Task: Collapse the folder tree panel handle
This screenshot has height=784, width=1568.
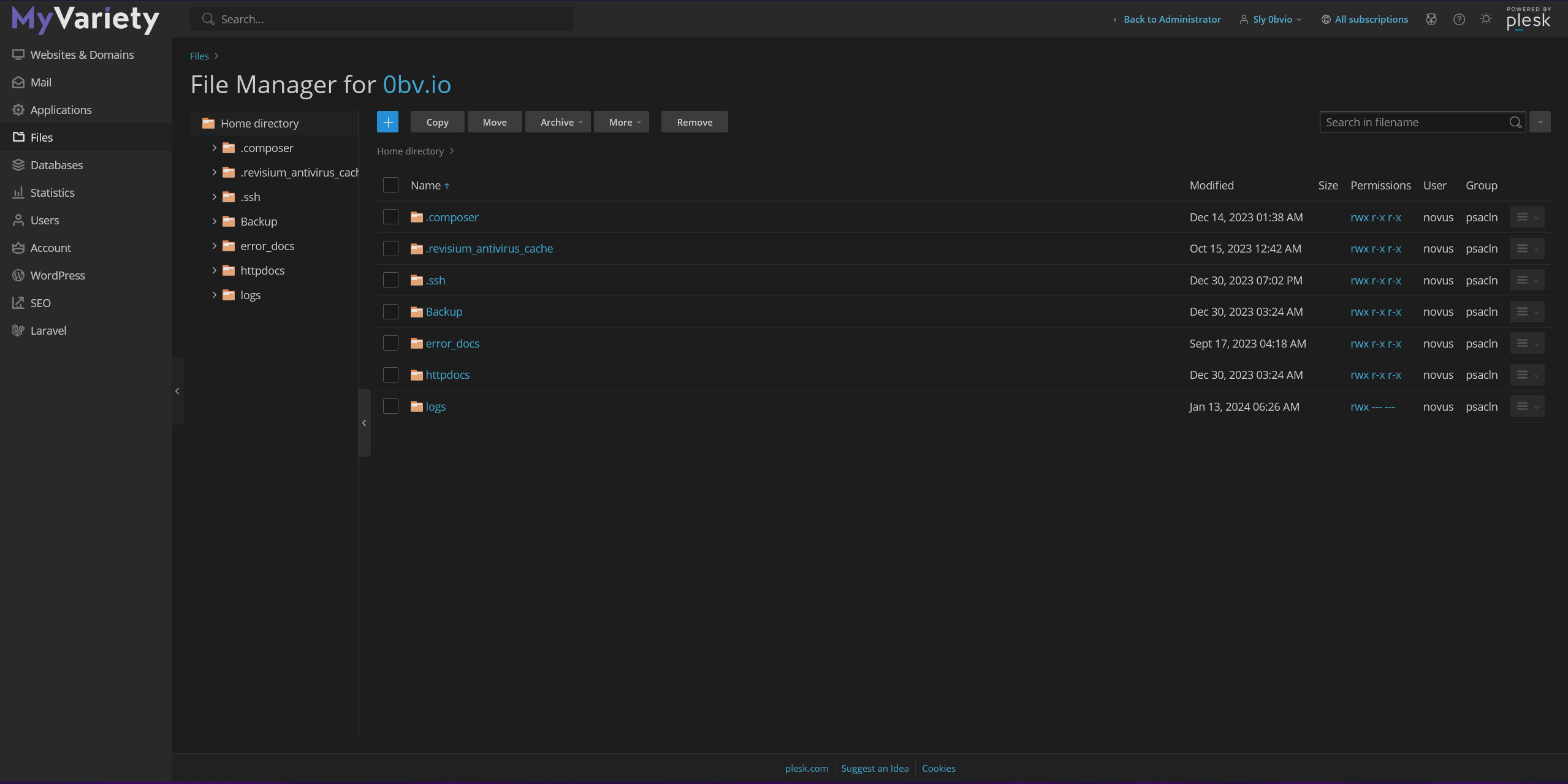Action: [364, 423]
